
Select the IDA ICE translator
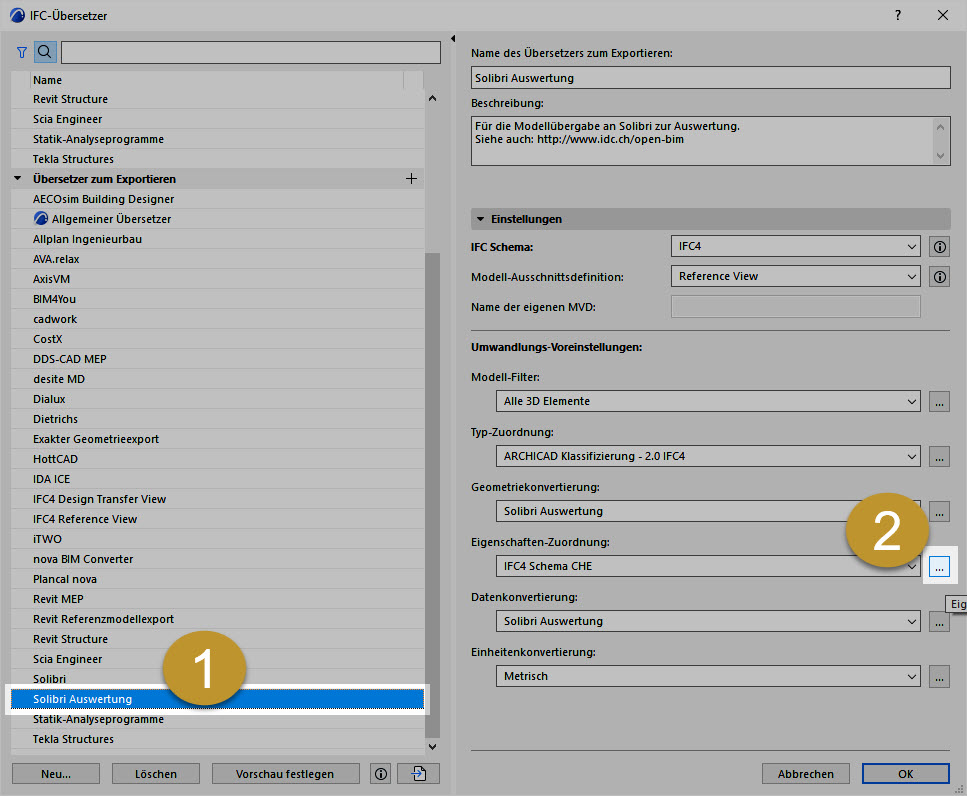217,479
